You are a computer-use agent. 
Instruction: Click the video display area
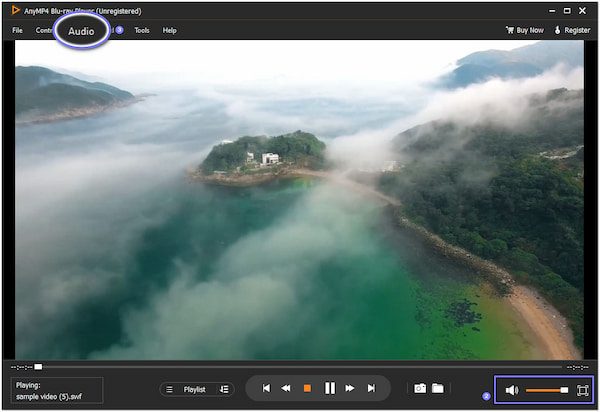click(x=299, y=200)
